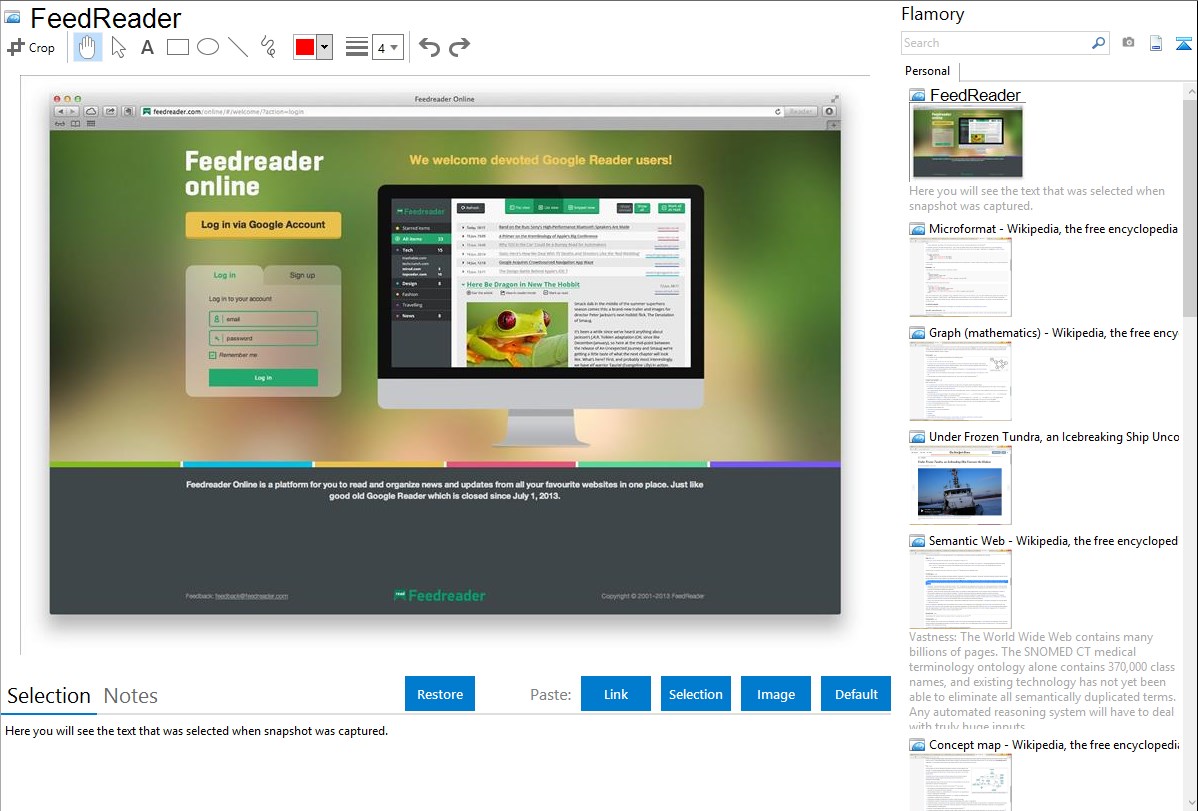This screenshot has height=811, width=1198.
Task: Click Log in via Google Account in snapshot
Action: (x=263, y=225)
